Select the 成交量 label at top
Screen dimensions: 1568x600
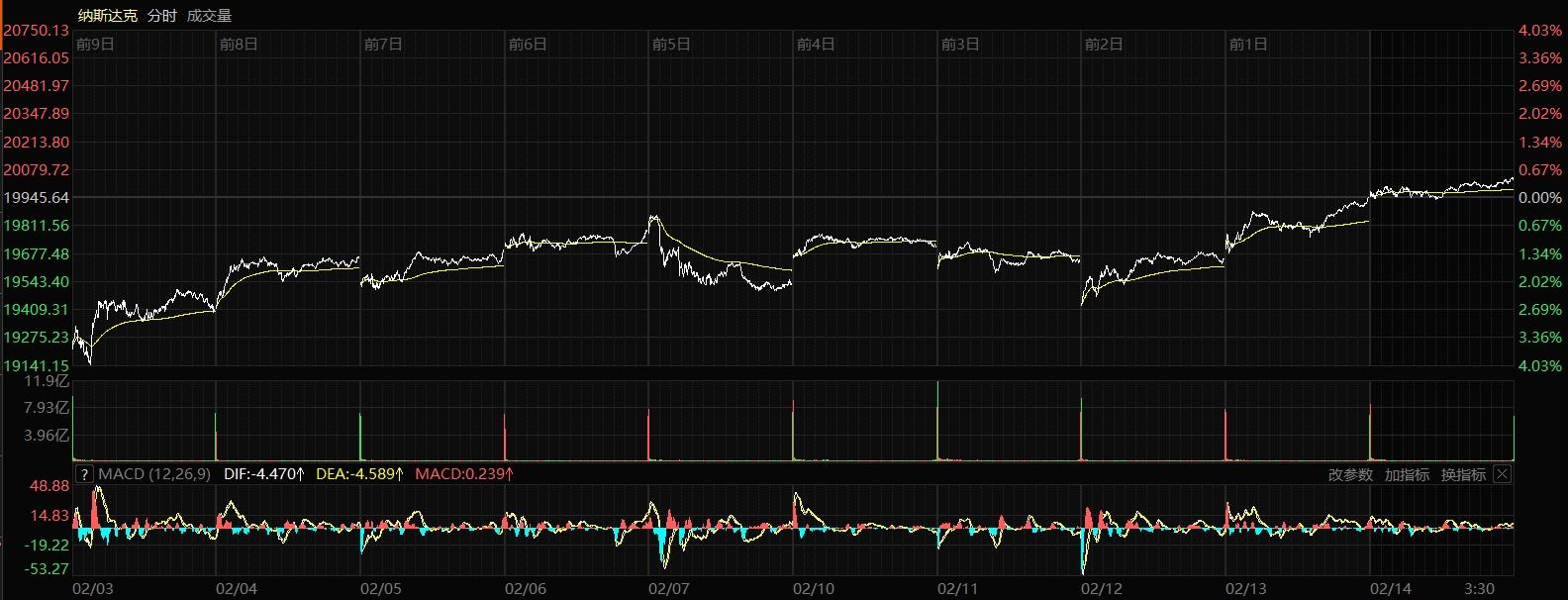click(x=209, y=16)
